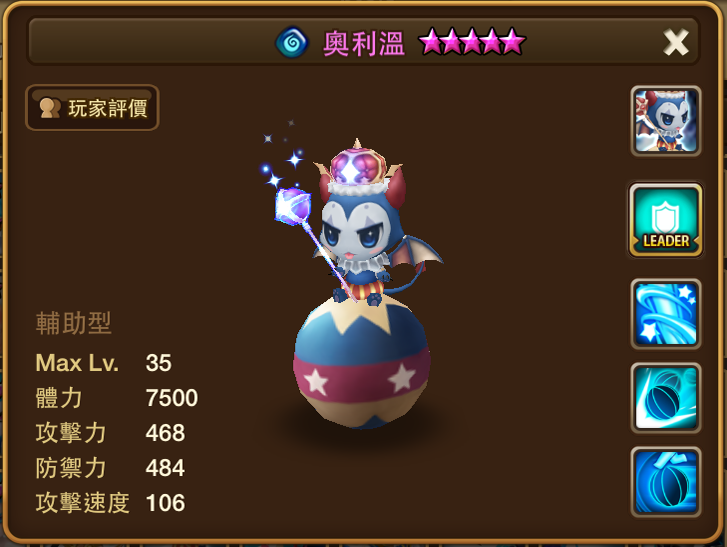Open the 玩家評價 player reviews button

tap(92, 108)
